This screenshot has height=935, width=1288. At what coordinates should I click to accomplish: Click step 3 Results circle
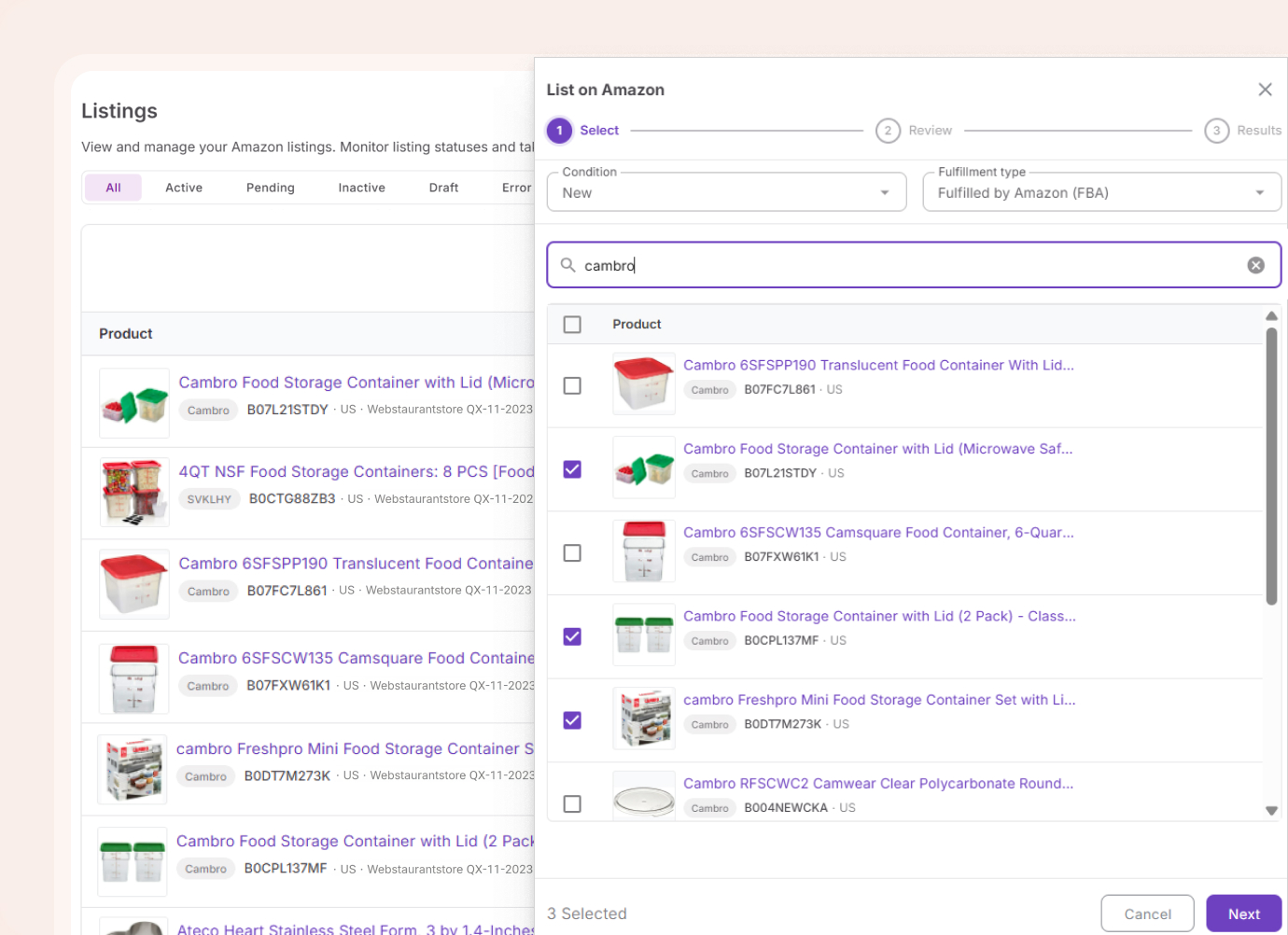tap(1215, 131)
